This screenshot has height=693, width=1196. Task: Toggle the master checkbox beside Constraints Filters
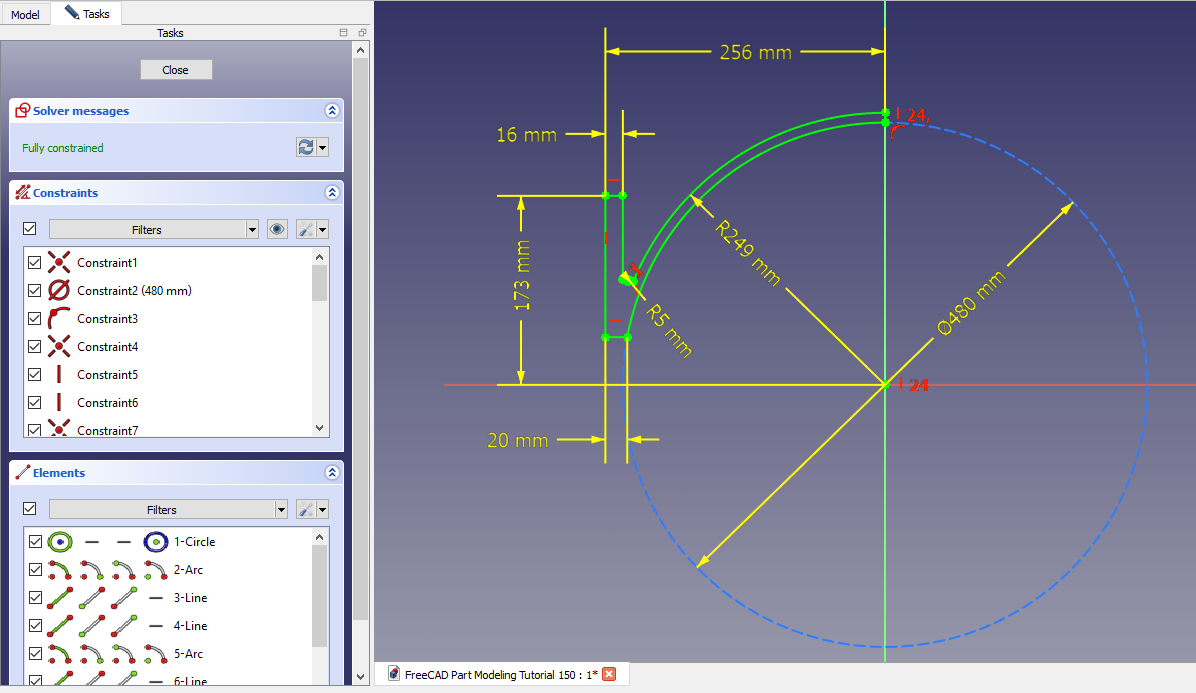(30, 229)
